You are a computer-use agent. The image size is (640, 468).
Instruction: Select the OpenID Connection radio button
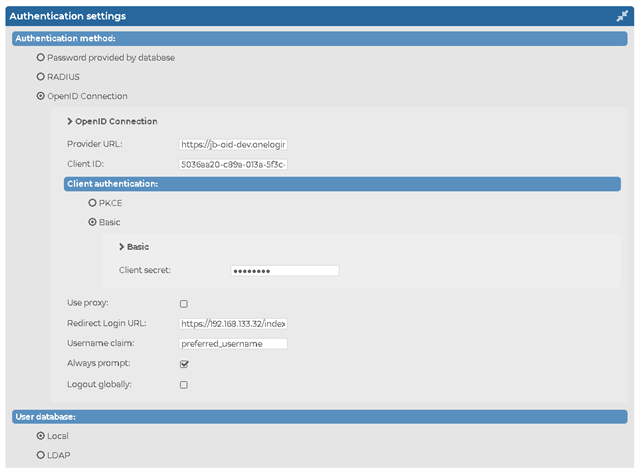[x=40, y=96]
